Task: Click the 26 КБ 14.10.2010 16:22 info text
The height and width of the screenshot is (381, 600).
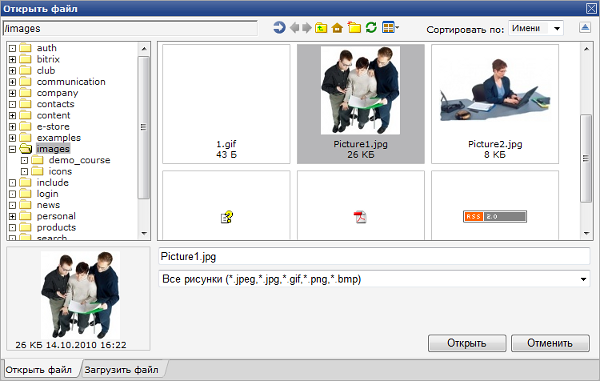Action: 71,345
